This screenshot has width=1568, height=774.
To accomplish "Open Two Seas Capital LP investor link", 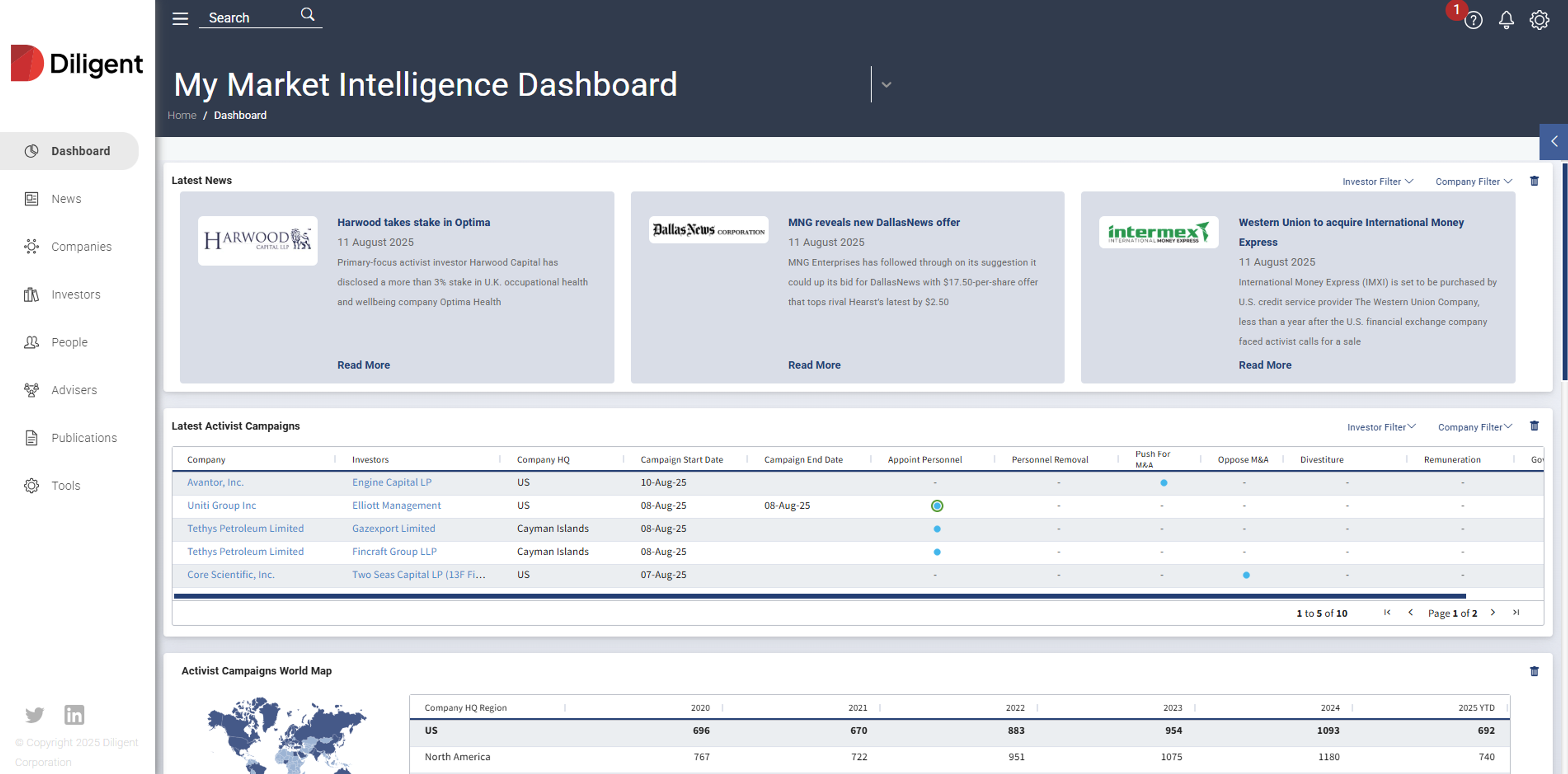I will 419,574.
